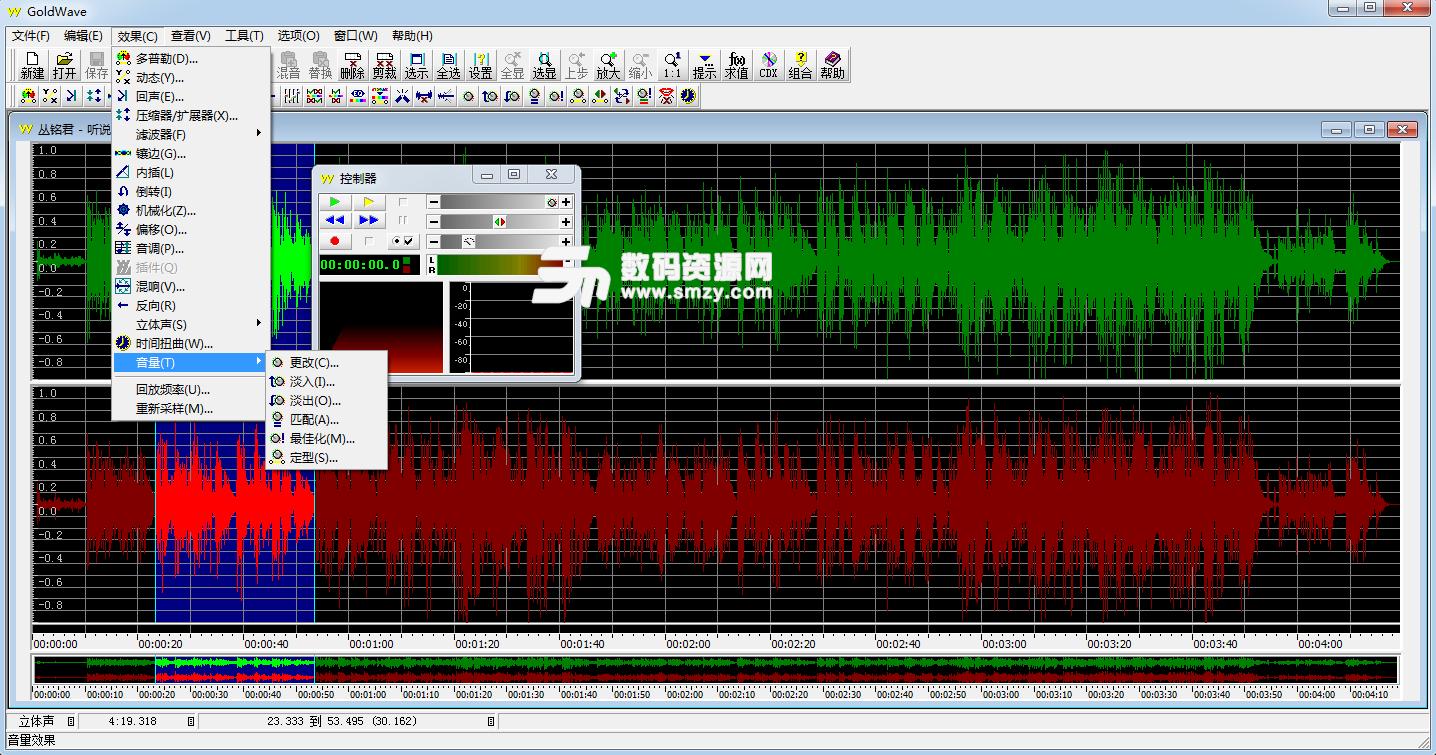
Task: Open the 文件(F) menu
Action: point(31,36)
